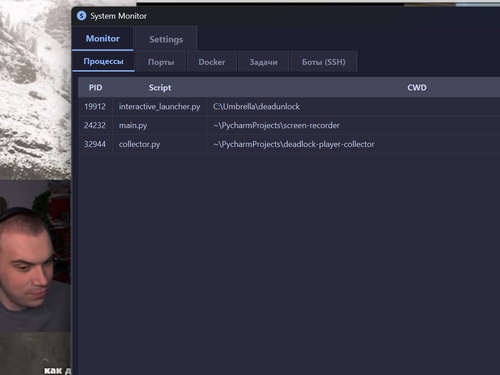Click the System Monitor app icon
Image resolution: width=500 pixels, height=375 pixels.
click(x=81, y=16)
